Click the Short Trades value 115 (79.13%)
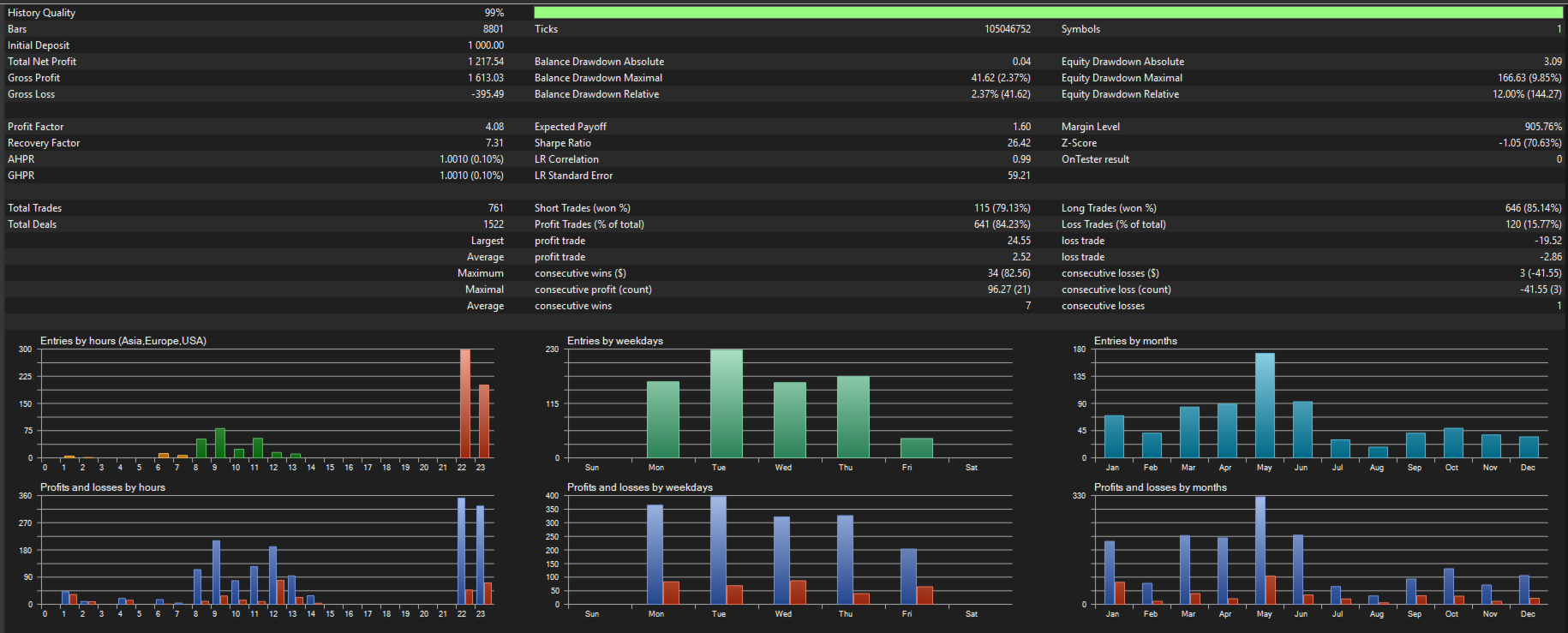This screenshot has width=1568, height=633. point(1002,208)
